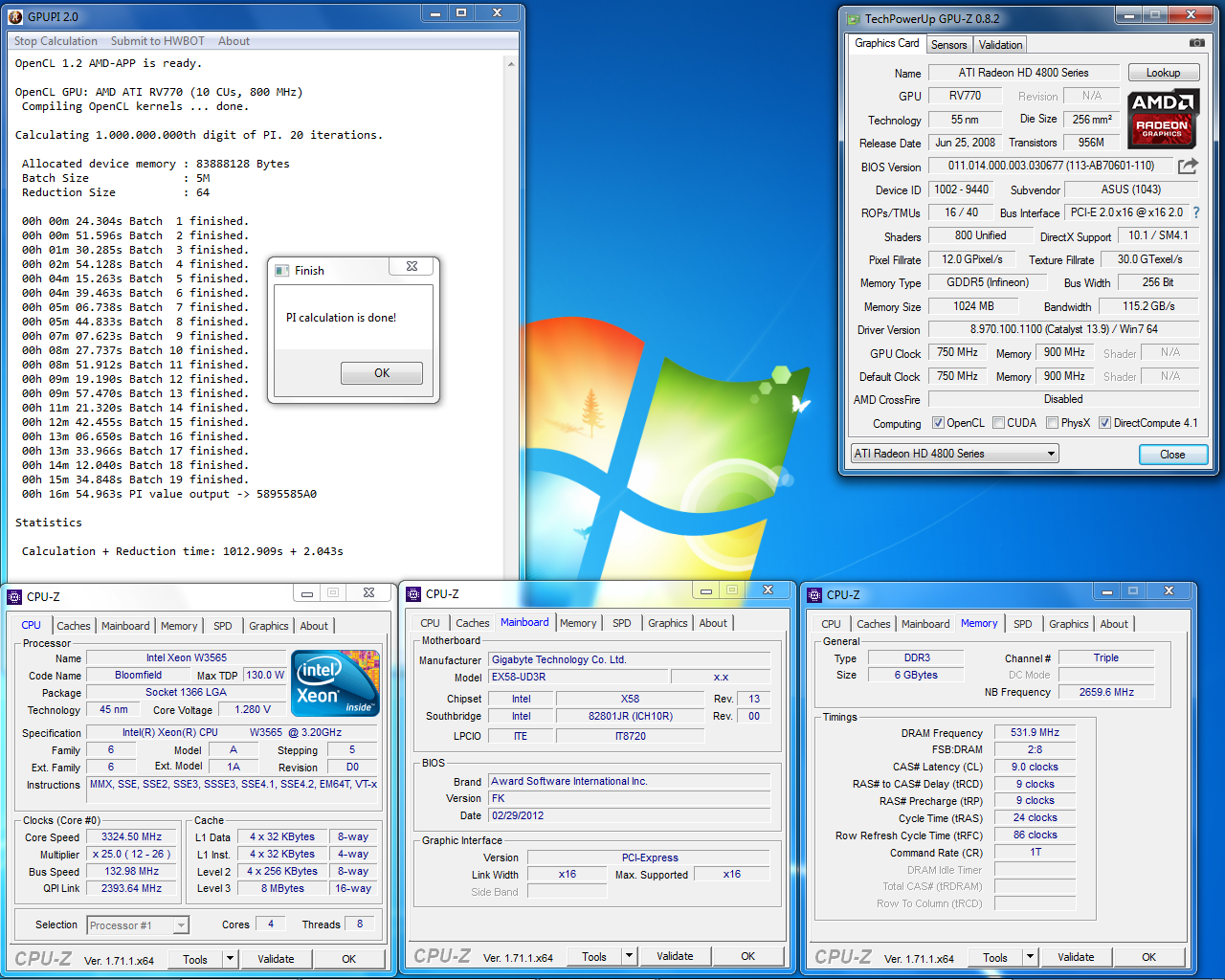This screenshot has height=980, width=1225.
Task: Toggle the DirectCompute 4.1 checkbox
Action: point(1104,423)
